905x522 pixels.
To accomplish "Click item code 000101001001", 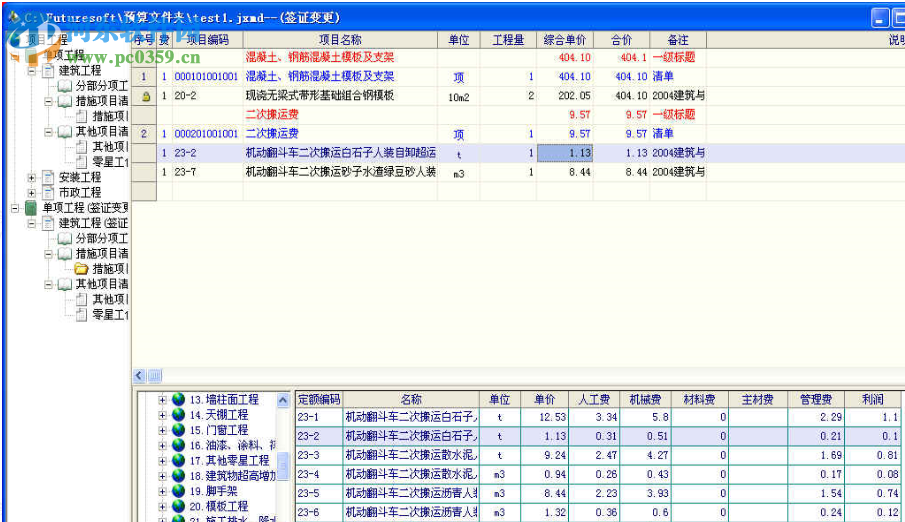I will (x=206, y=77).
